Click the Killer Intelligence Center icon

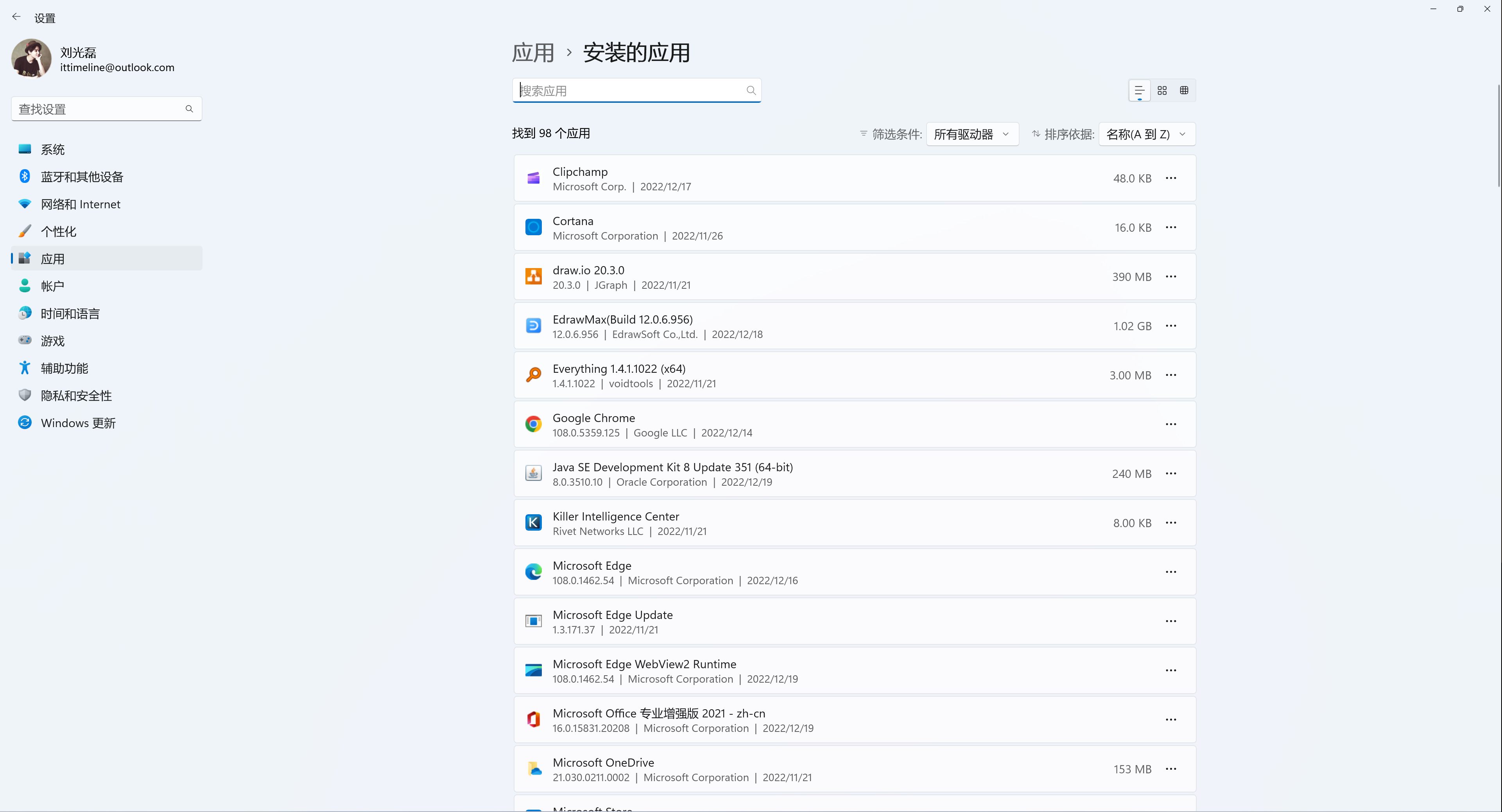tap(533, 523)
